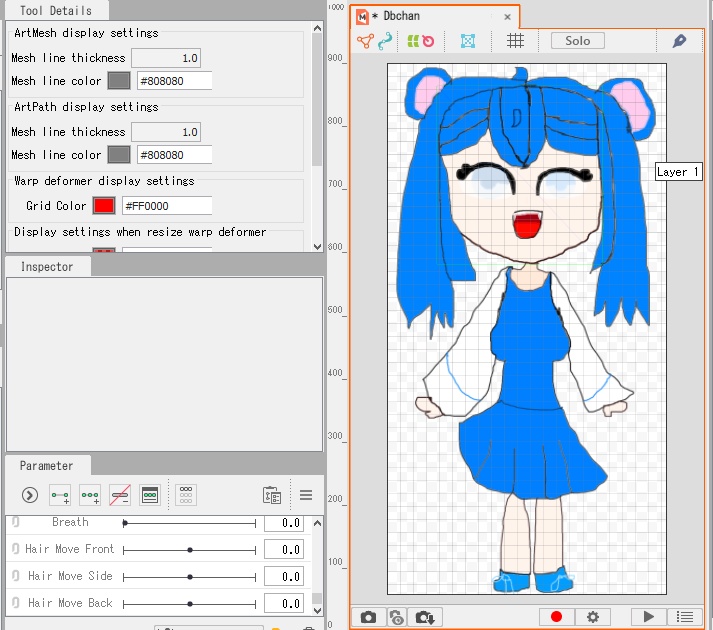Toggle the grid display icon
Screen dimensions: 713x630
[x=515, y=41]
